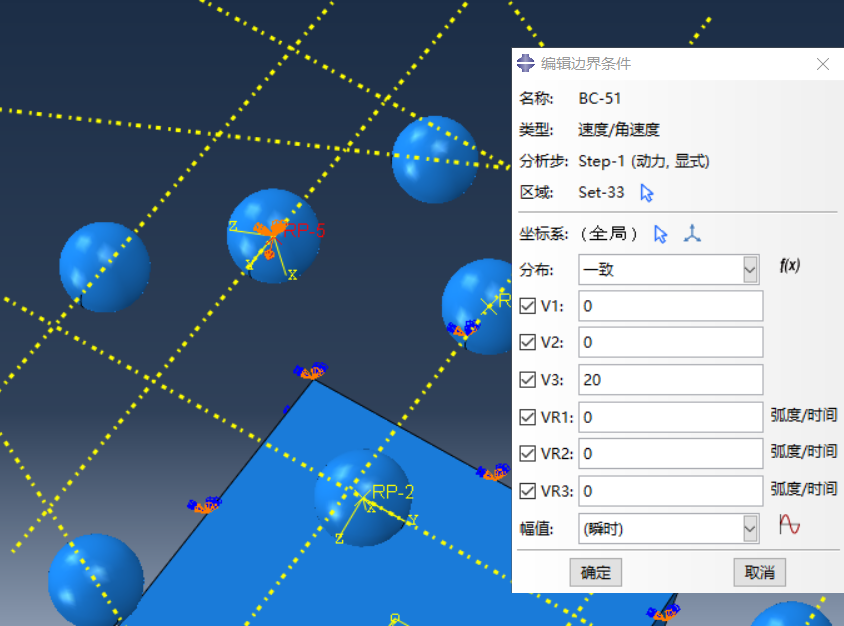Uncheck the V3 velocity checkbox

(528, 380)
